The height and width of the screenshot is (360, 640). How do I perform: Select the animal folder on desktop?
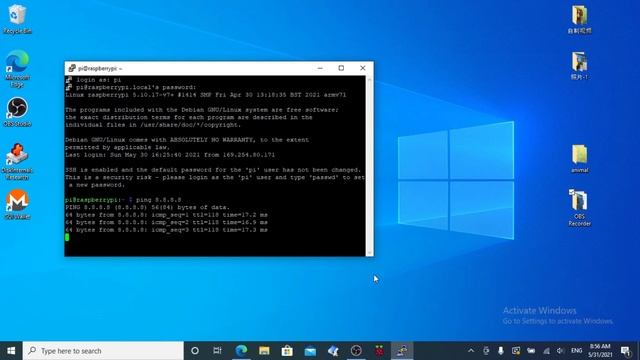[579, 158]
